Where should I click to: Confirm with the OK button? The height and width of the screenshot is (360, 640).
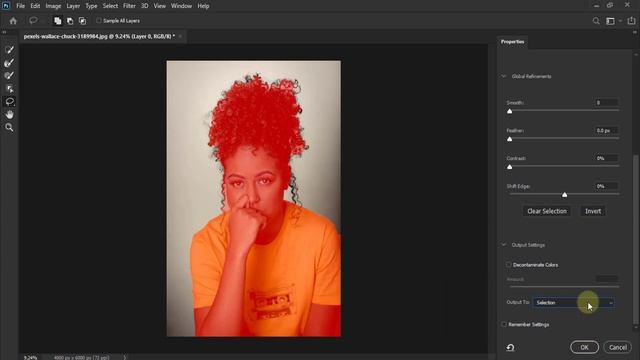(584, 347)
